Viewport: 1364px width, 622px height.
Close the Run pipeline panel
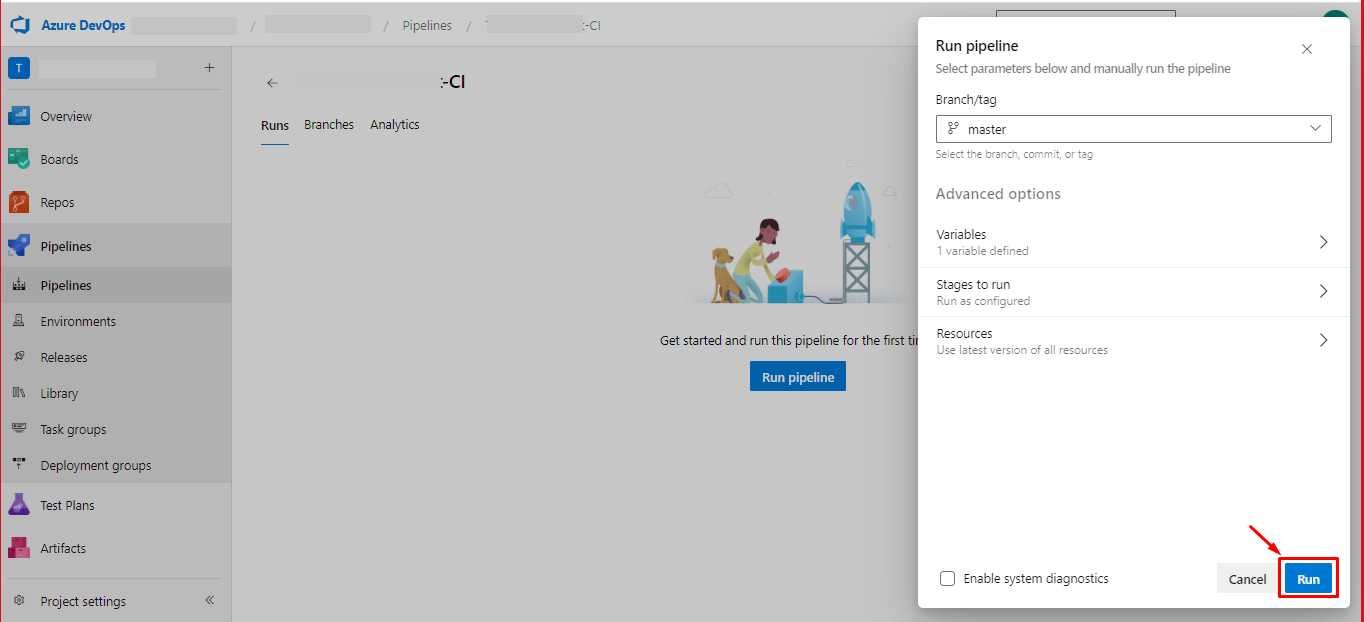pyautogui.click(x=1307, y=49)
